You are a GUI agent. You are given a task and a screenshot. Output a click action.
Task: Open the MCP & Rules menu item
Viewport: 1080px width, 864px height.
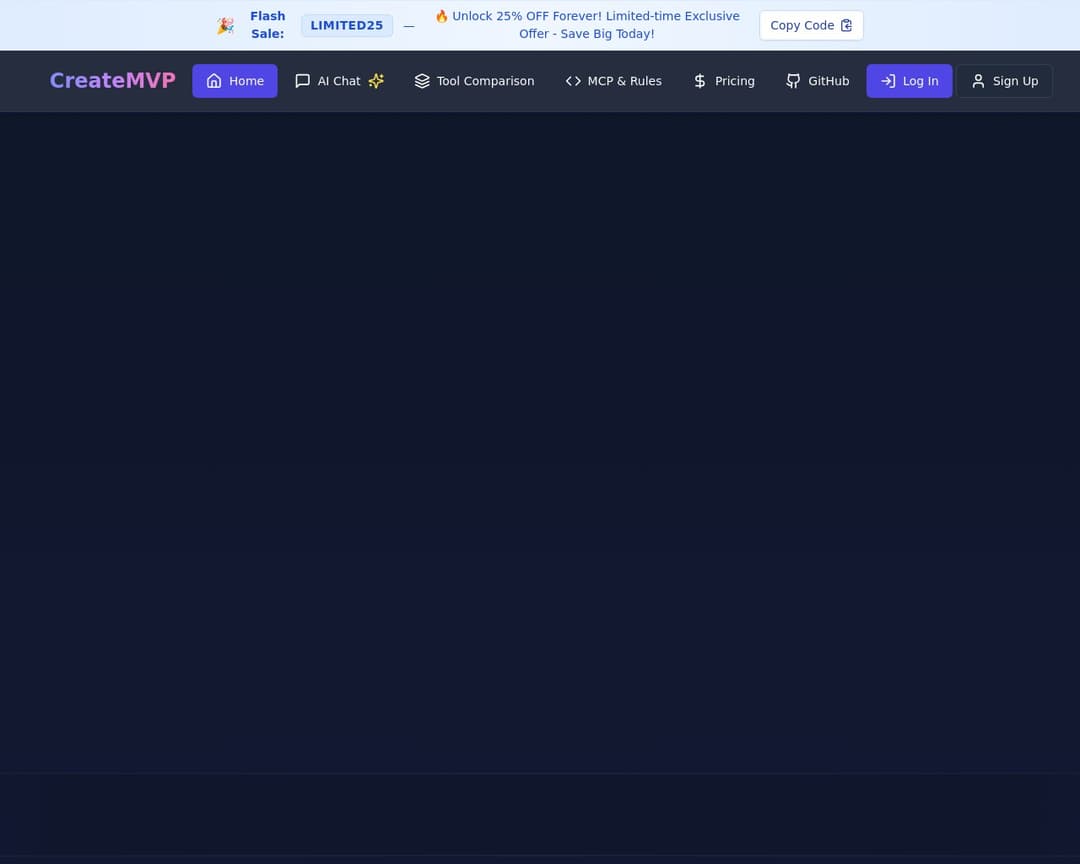[x=624, y=81]
